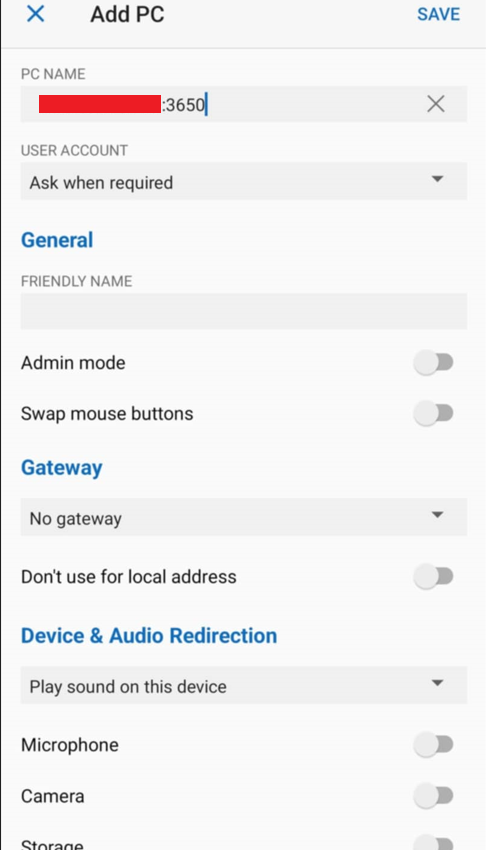Tap the audio playback dropdown arrow
Viewport: 486px width, 850px height.
(437, 683)
